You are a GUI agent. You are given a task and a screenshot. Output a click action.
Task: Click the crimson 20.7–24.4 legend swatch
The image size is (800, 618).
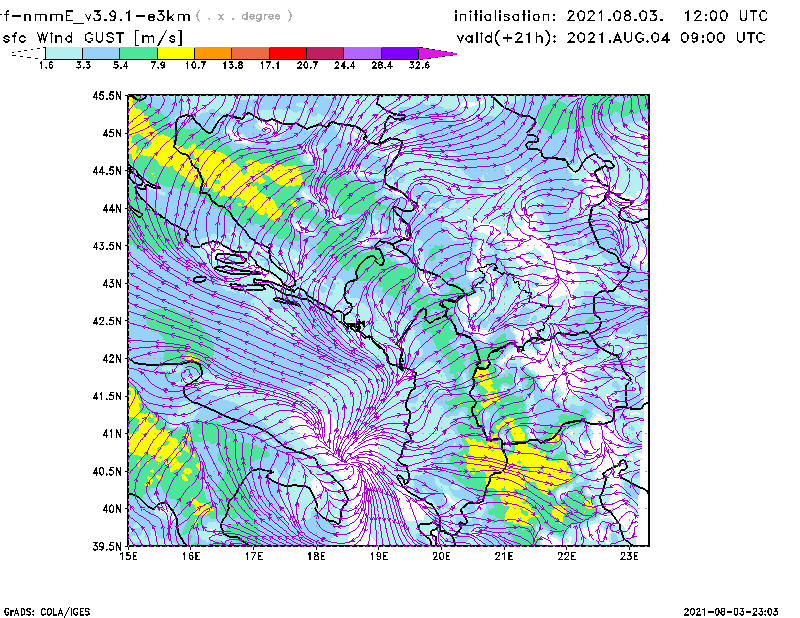325,53
